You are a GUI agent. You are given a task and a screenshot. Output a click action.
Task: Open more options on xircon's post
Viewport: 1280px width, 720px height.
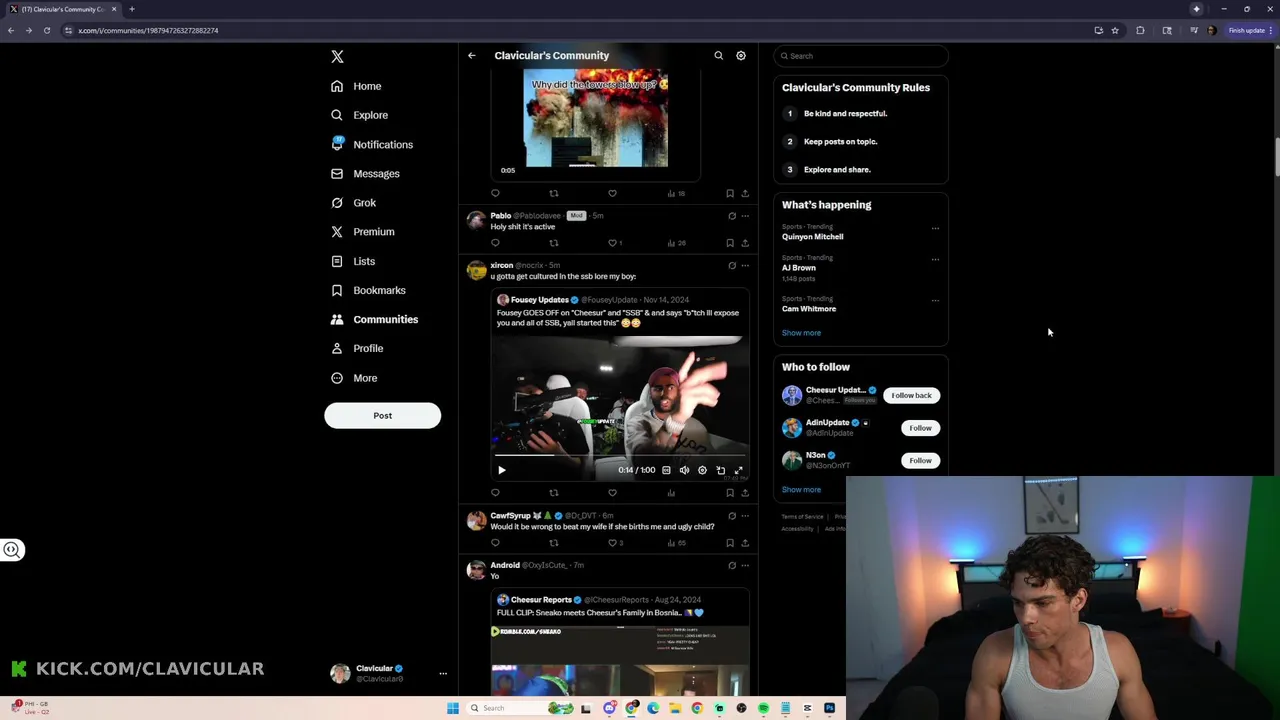tap(745, 266)
